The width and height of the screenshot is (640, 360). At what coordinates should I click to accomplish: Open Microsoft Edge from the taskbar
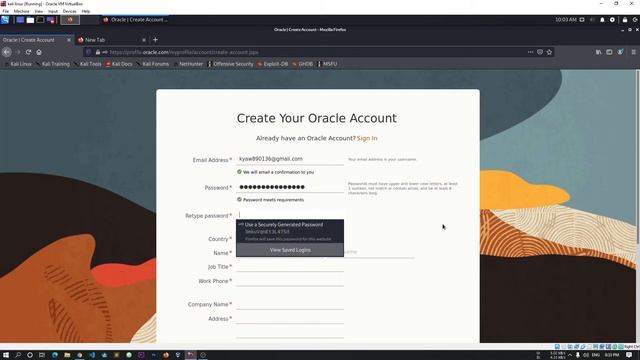55,355
